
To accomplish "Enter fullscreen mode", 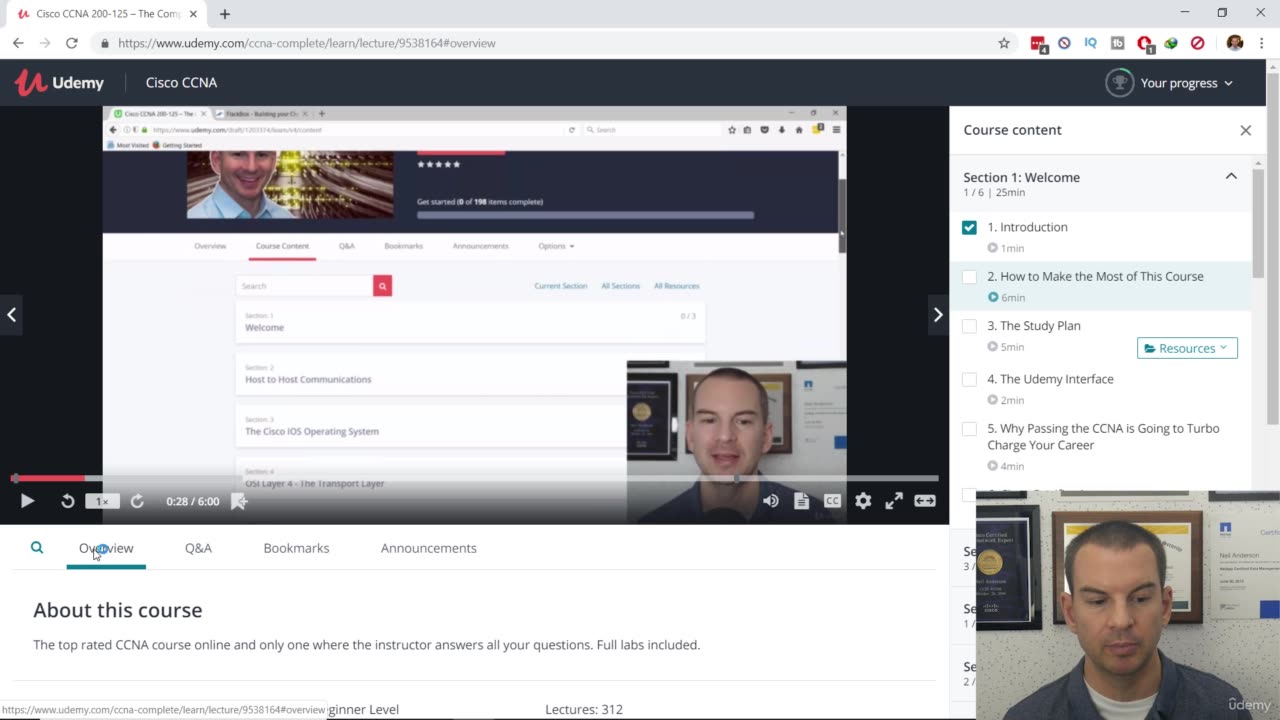I will tap(894, 501).
